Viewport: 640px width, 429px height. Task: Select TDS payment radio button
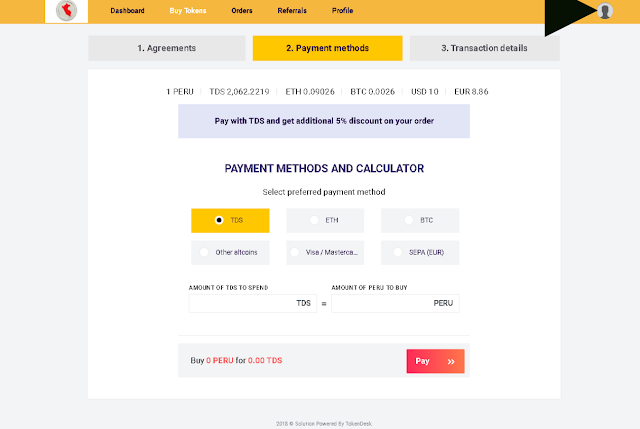[x=219, y=220]
